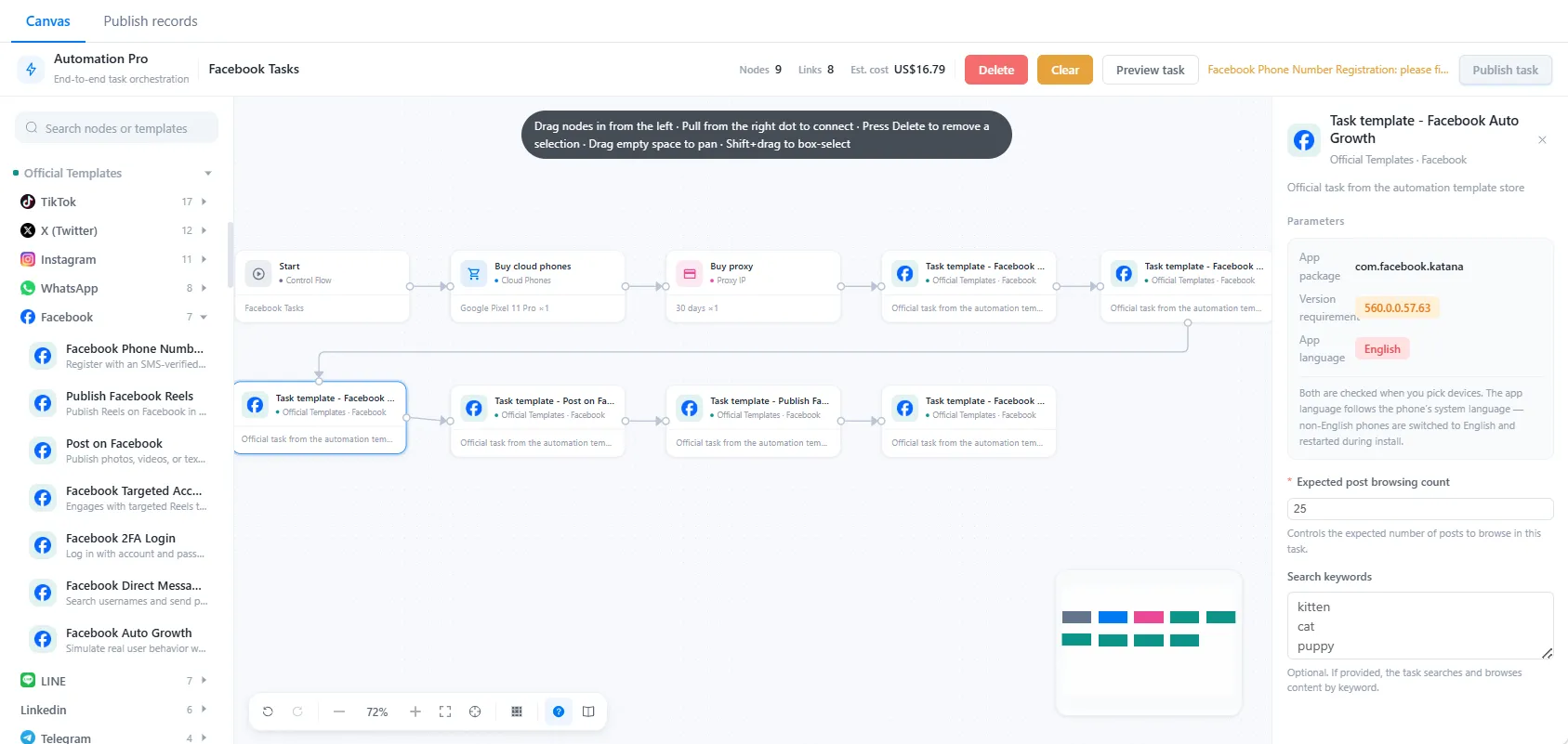Image resolution: width=1568 pixels, height=744 pixels.
Task: Click the Facebook Tasks title
Action: (x=254, y=69)
